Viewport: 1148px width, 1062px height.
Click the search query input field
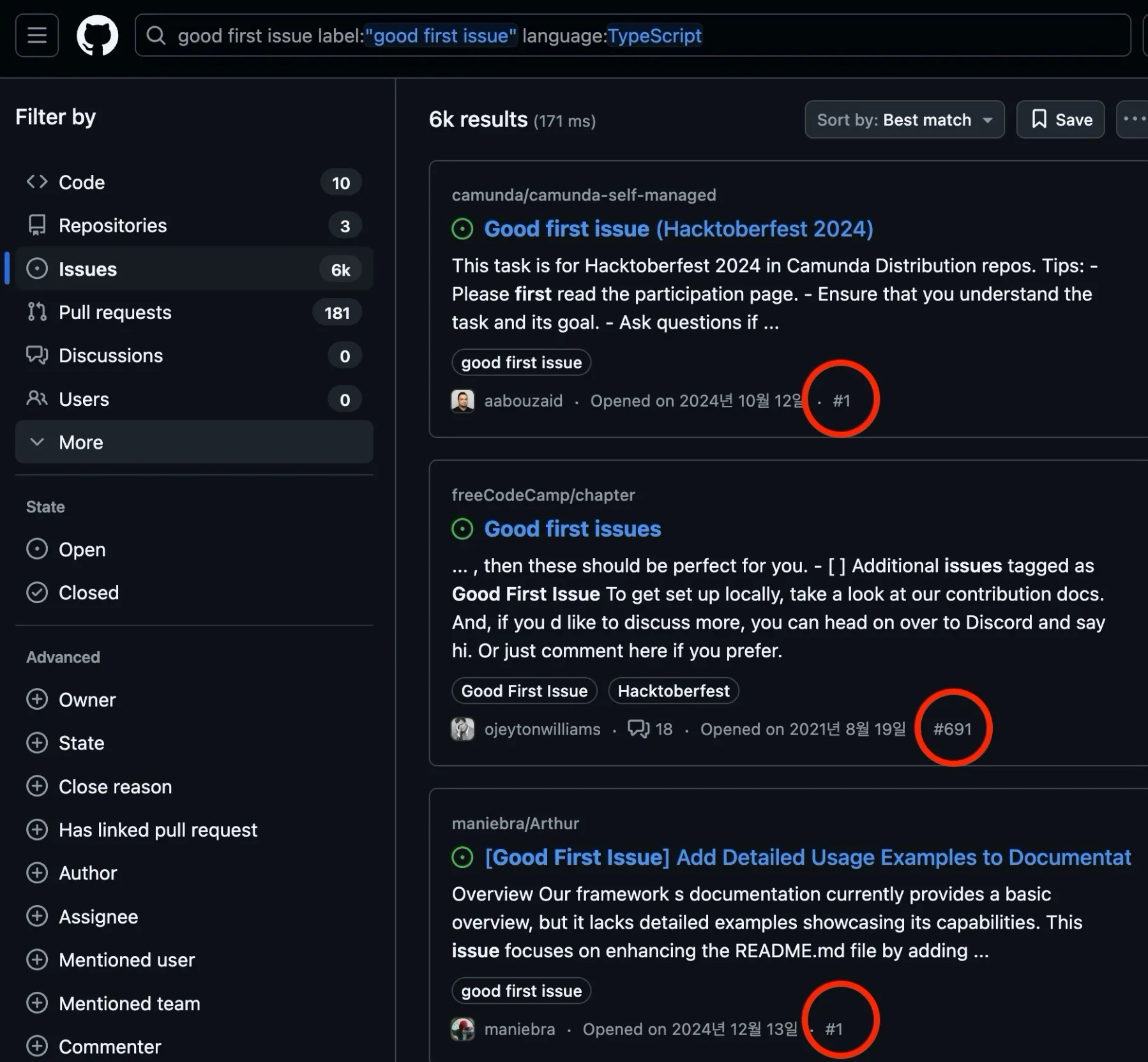(632, 35)
